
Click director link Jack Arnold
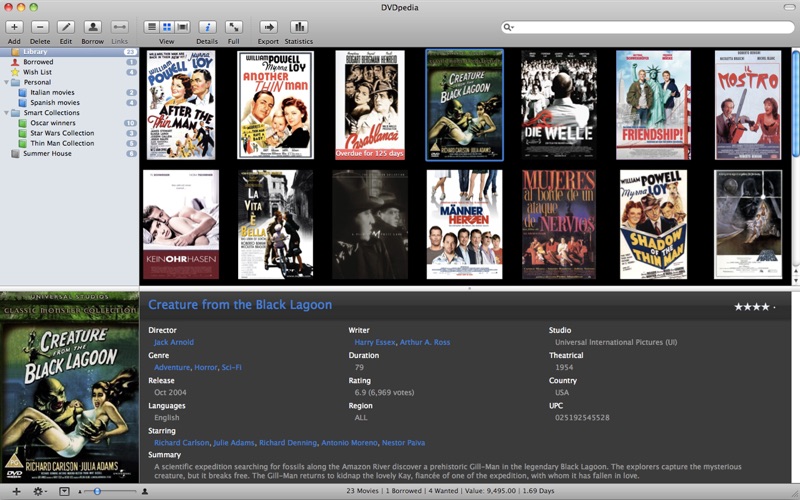pos(173,342)
